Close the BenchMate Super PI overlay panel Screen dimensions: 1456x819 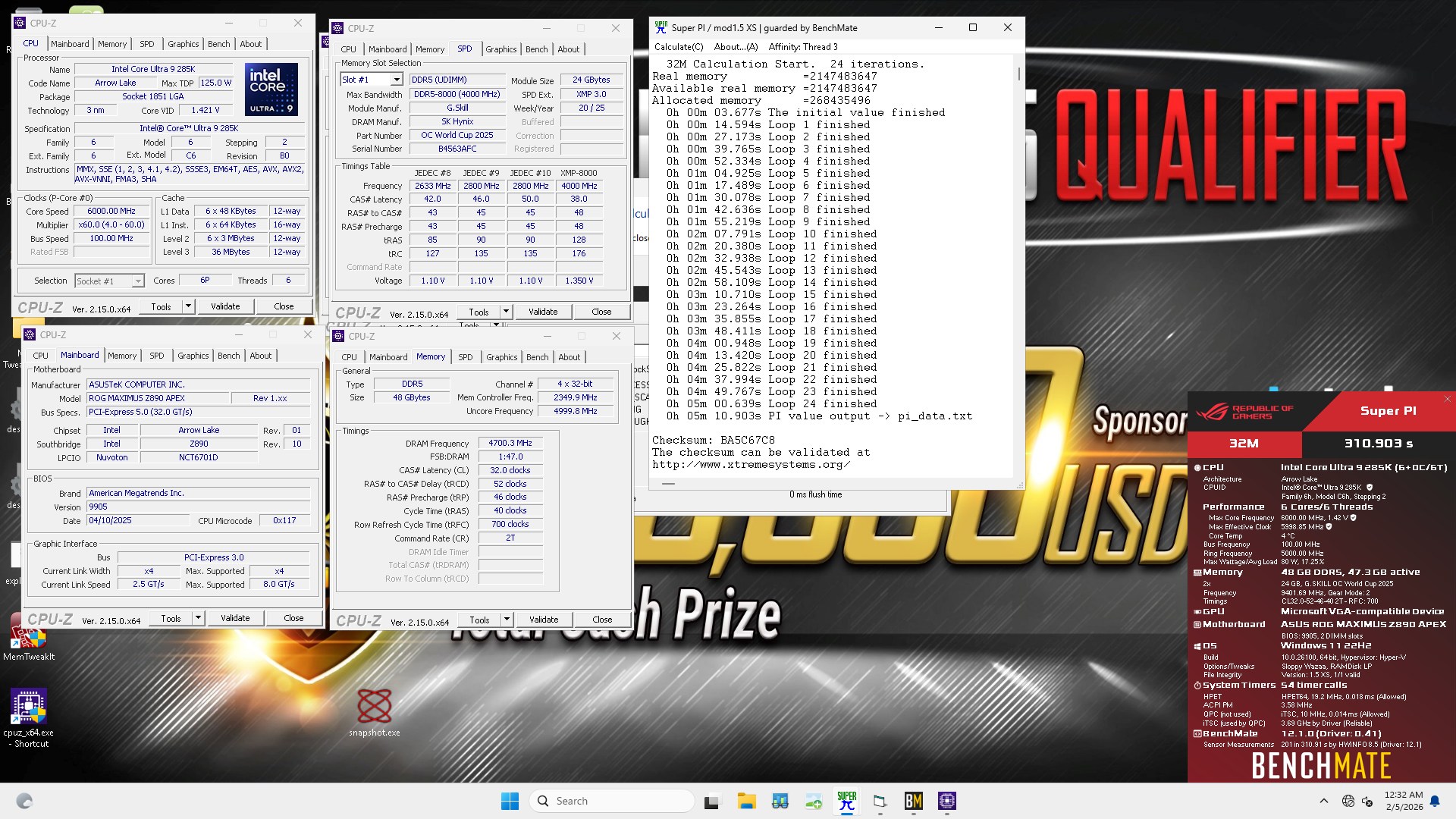(1447, 399)
